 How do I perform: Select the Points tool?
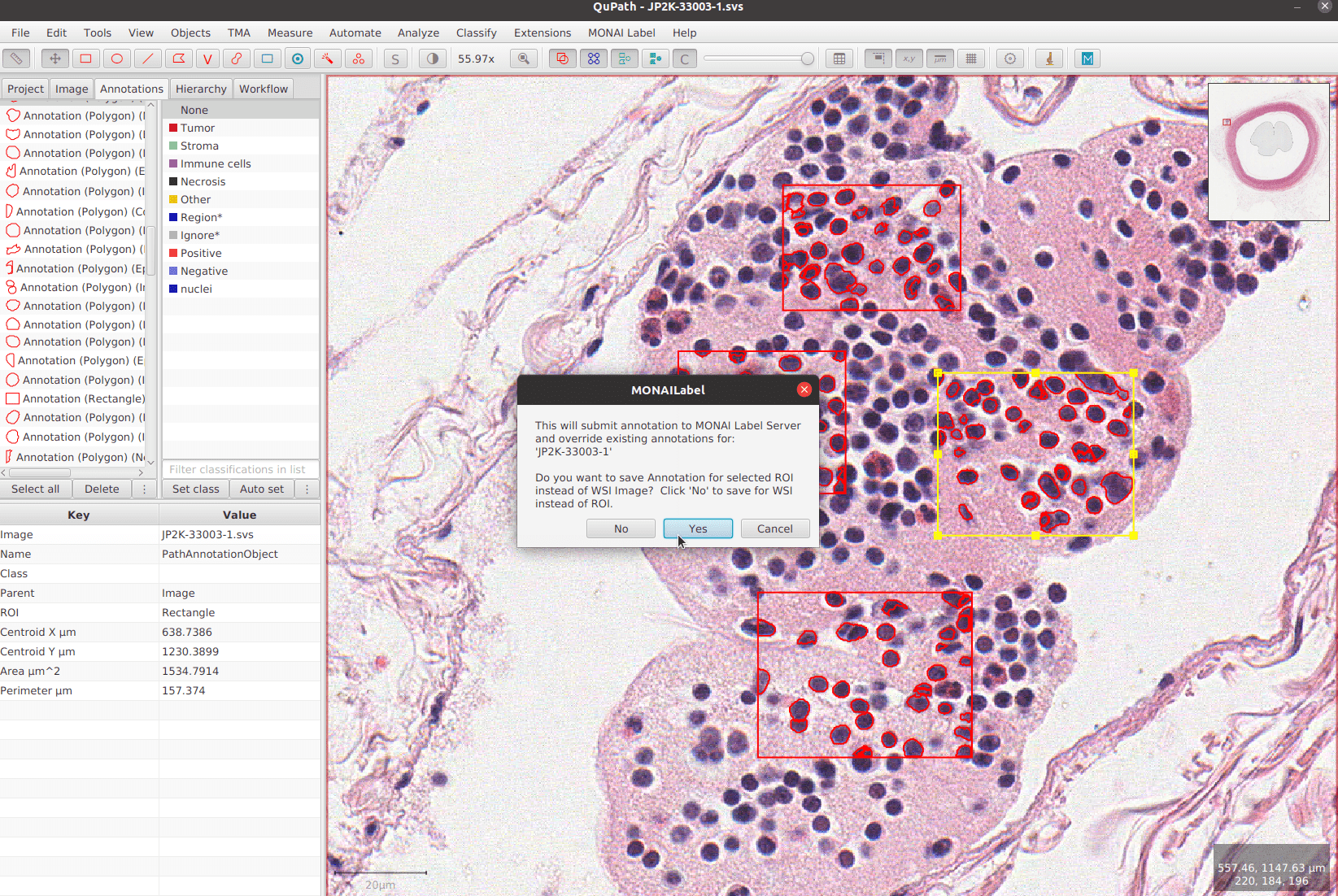358,59
